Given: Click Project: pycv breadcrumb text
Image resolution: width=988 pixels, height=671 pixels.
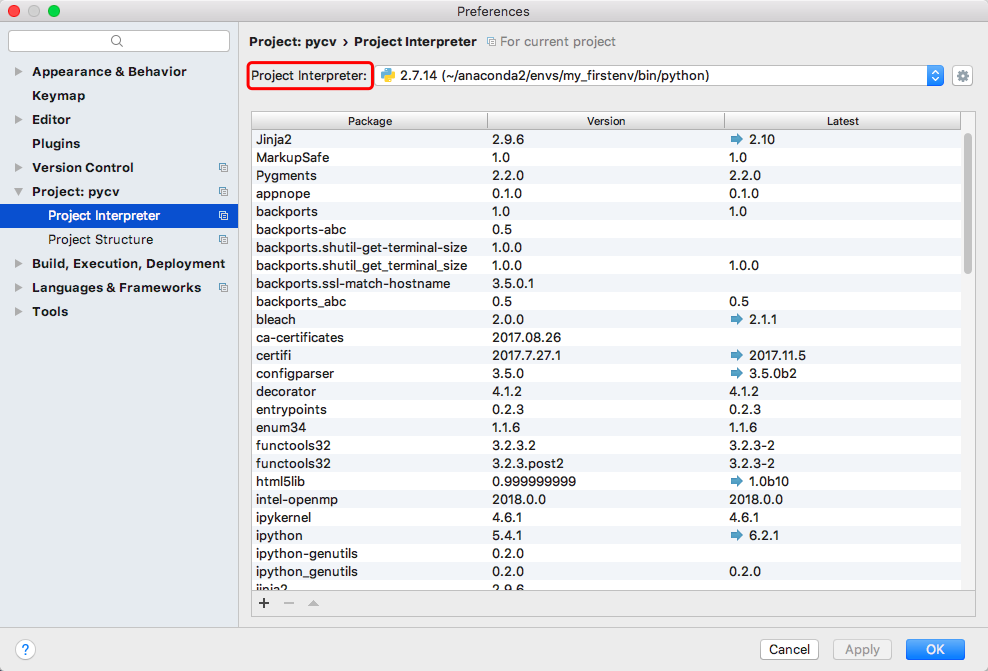Looking at the screenshot, I should [x=293, y=42].
